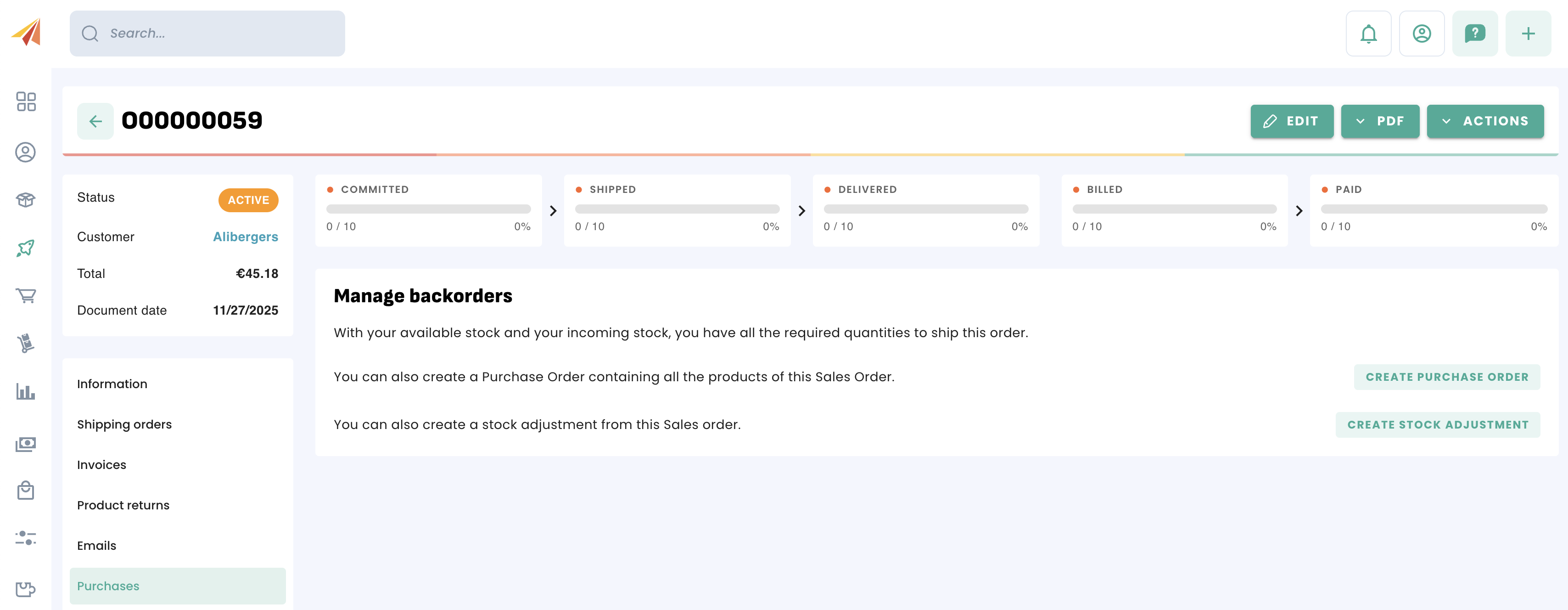This screenshot has height=610, width=1568.
Task: Focus the Search input field
Action: tap(219, 34)
